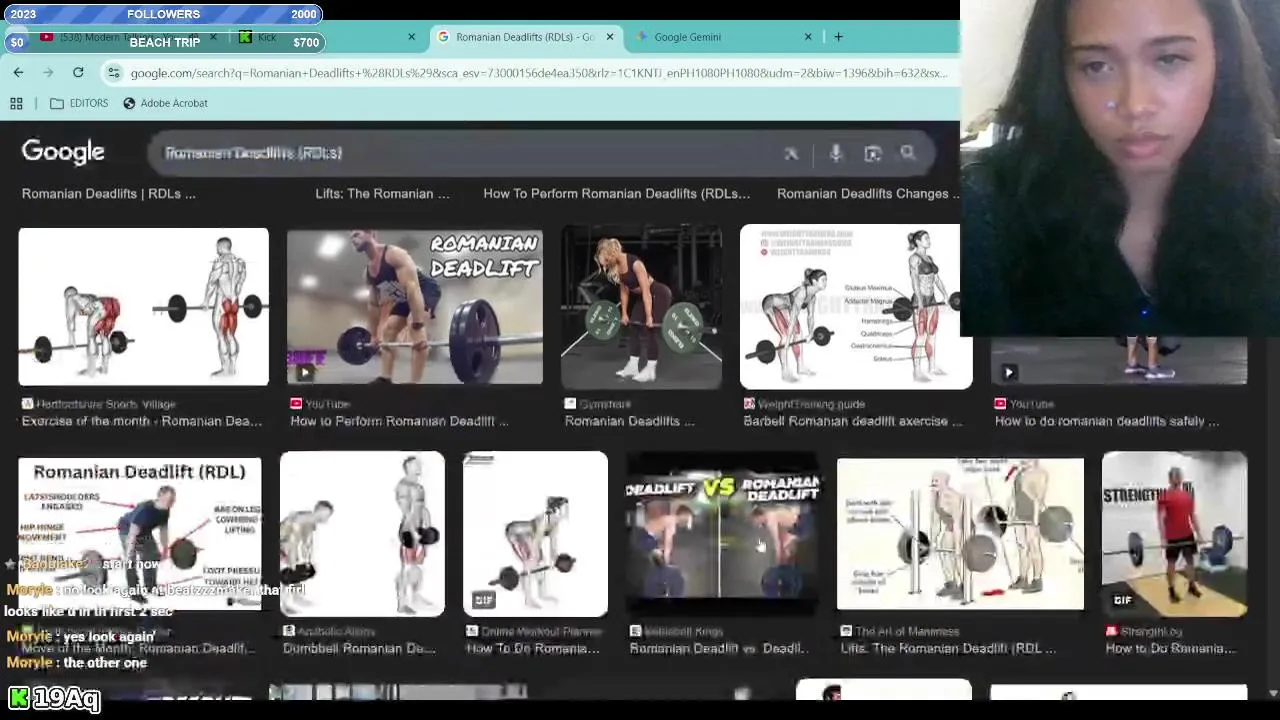
Task: Click the FOLLOWERS goal progress bar
Action: (164, 14)
